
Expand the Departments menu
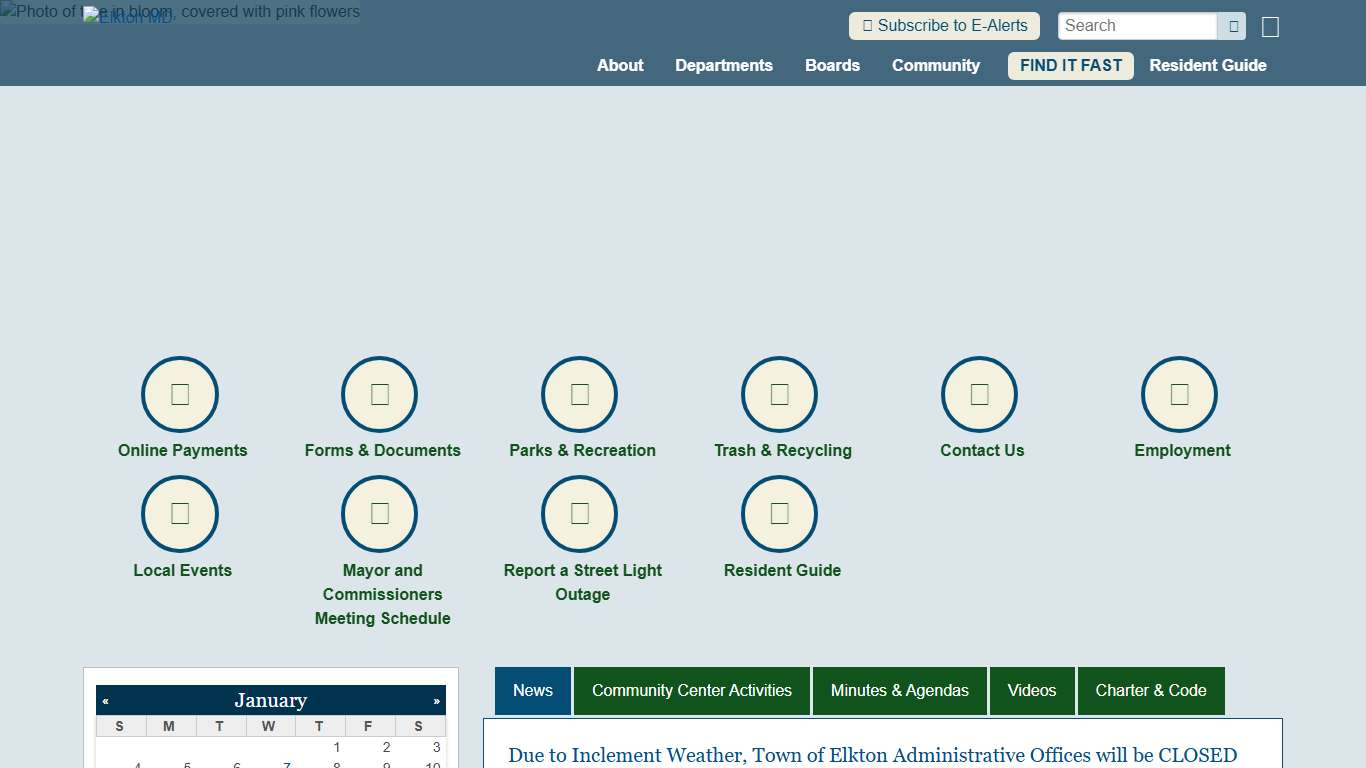[724, 65]
